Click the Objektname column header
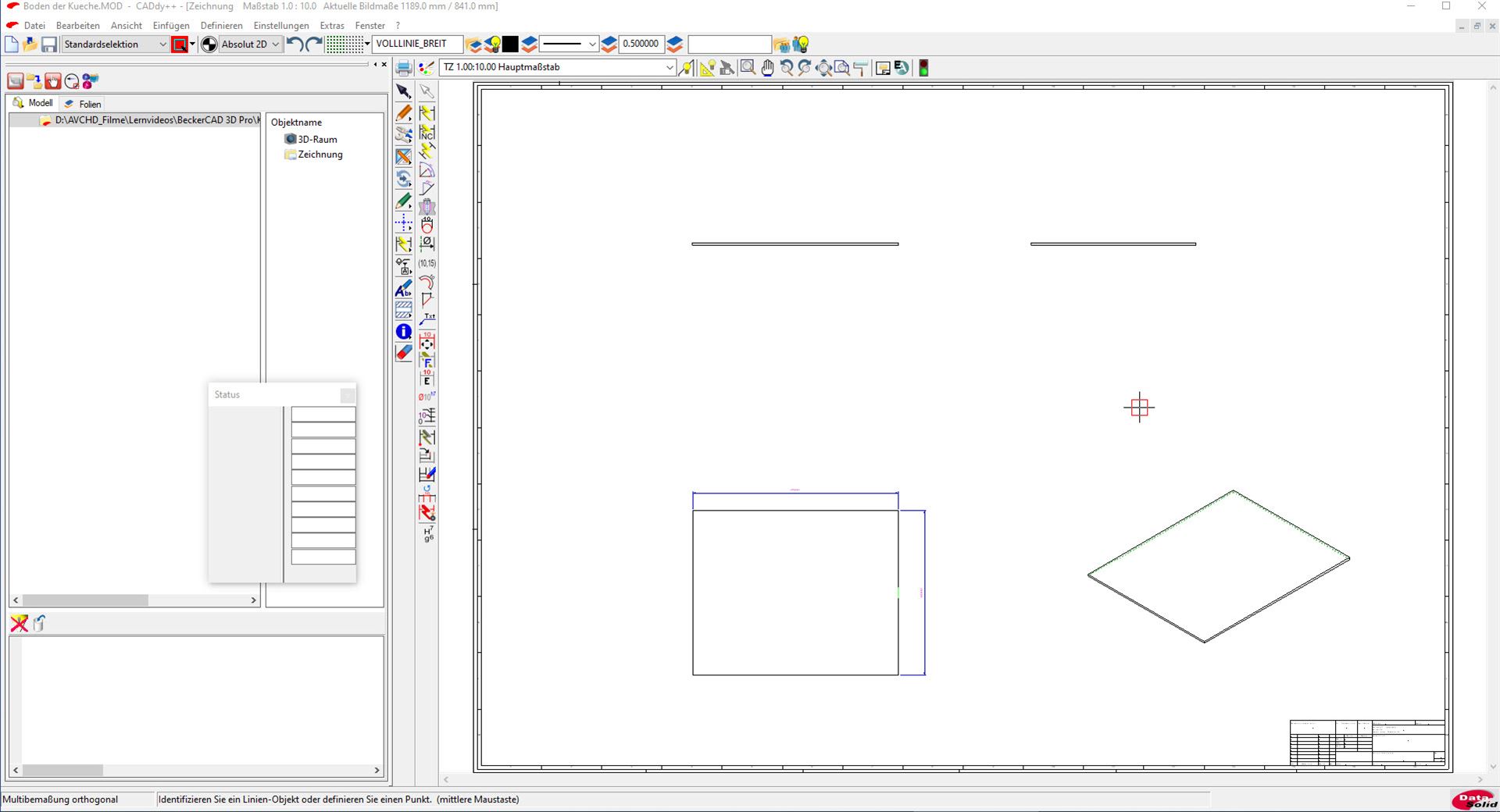Image resolution: width=1500 pixels, height=812 pixels. (296, 123)
